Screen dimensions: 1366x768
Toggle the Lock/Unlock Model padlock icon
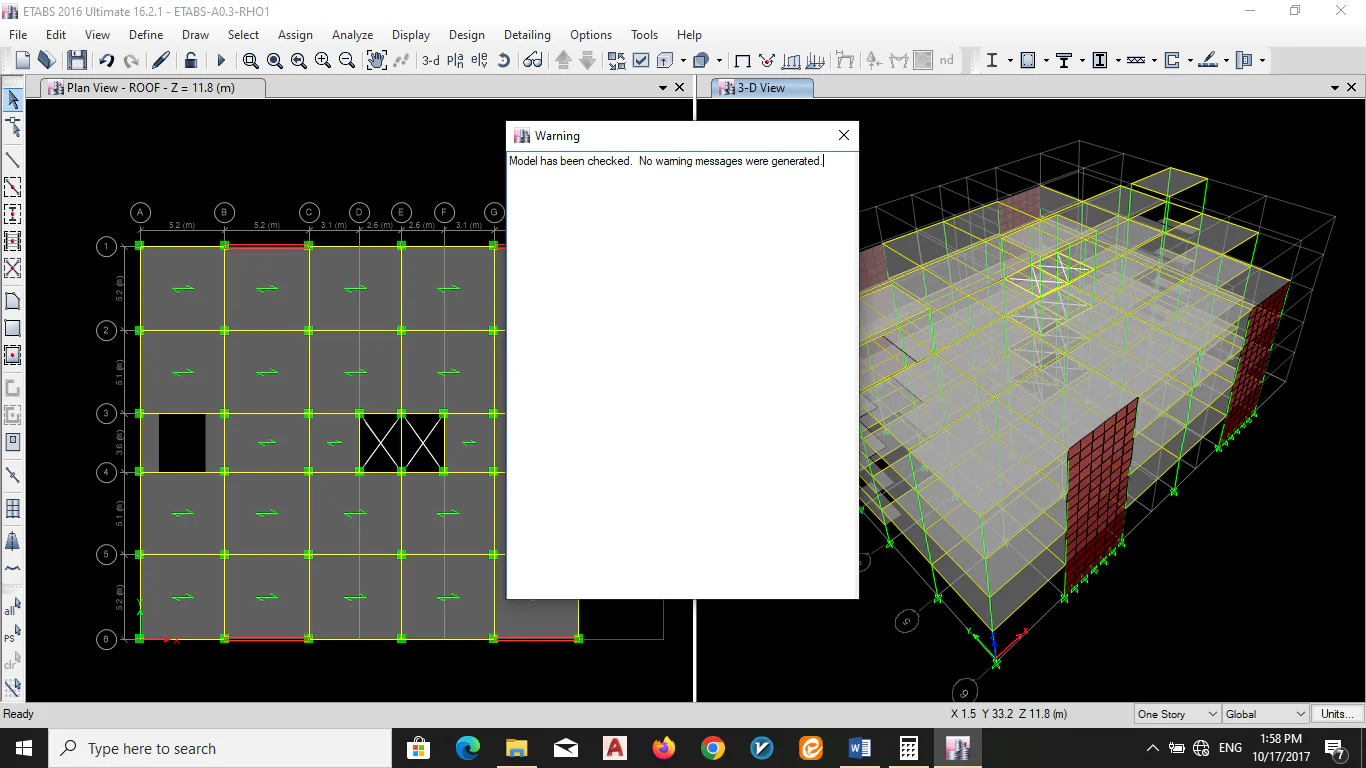click(190, 61)
